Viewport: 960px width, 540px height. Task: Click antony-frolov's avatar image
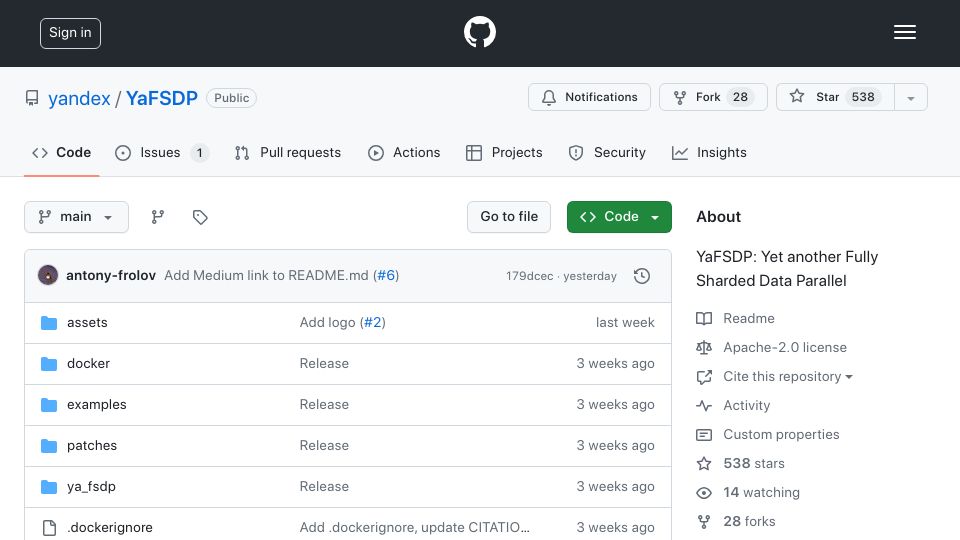pos(48,276)
